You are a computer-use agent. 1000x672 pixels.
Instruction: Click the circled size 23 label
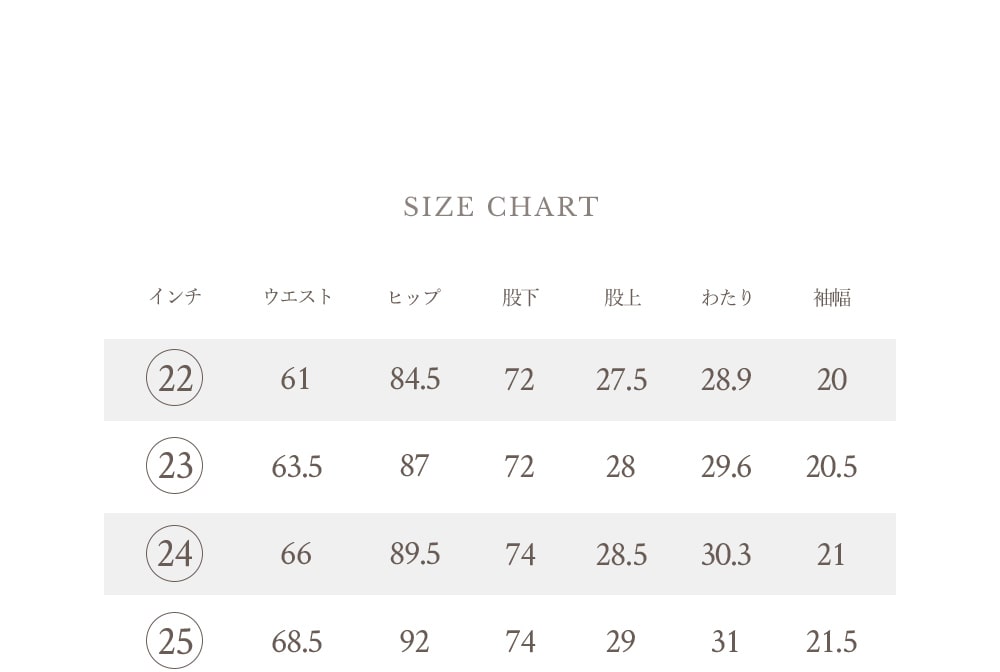pyautogui.click(x=174, y=465)
